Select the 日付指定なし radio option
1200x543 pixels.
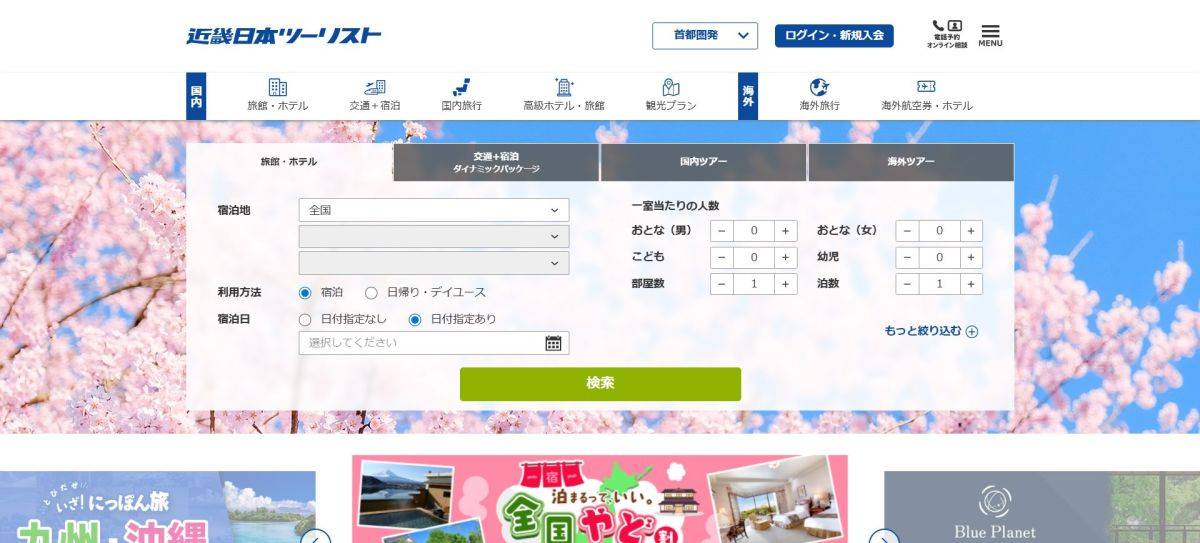tap(305, 320)
